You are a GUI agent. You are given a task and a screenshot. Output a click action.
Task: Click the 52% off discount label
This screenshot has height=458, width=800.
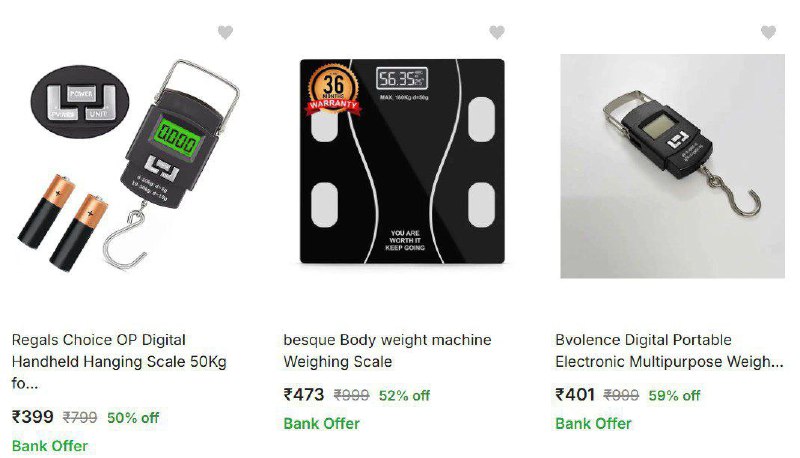pyautogui.click(x=405, y=395)
